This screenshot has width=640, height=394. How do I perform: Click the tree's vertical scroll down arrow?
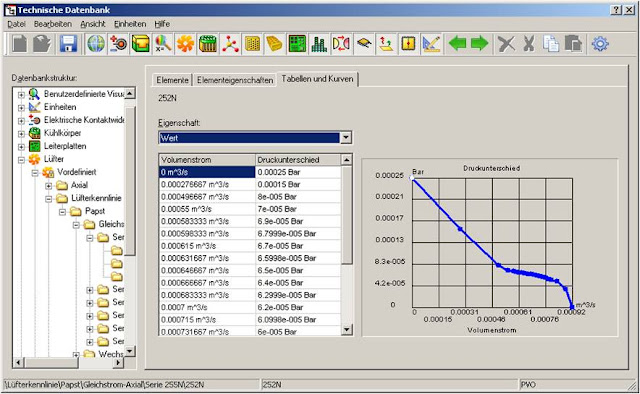tap(130, 351)
